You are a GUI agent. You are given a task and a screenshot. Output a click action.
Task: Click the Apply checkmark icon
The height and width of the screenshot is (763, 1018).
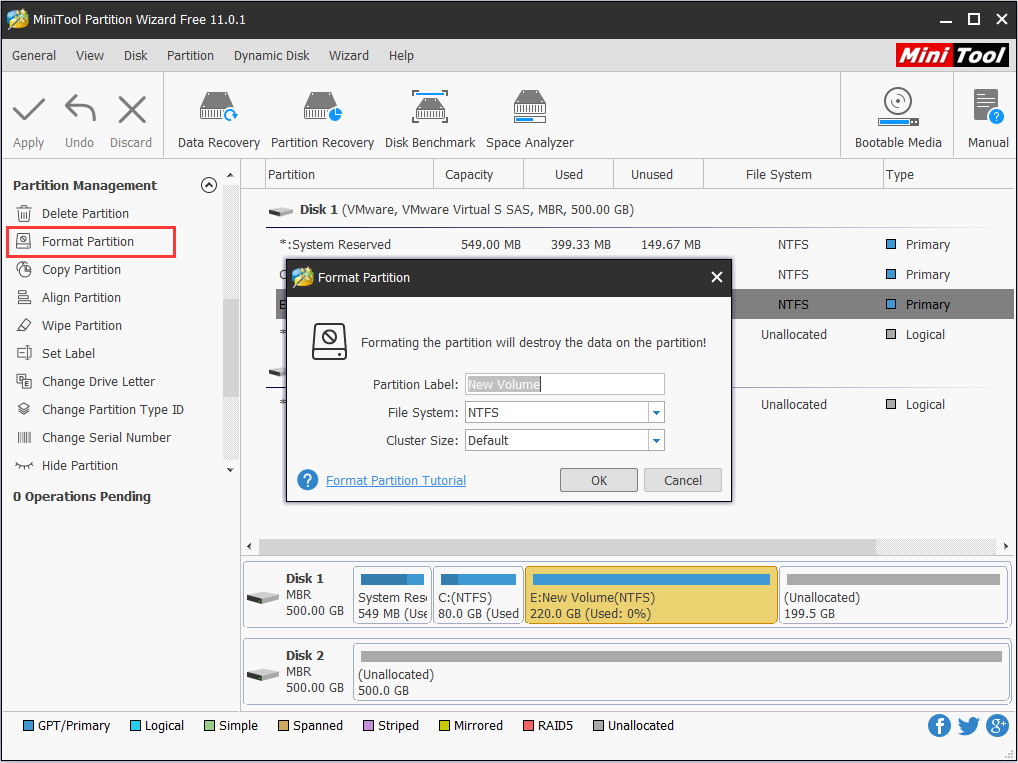pos(29,110)
